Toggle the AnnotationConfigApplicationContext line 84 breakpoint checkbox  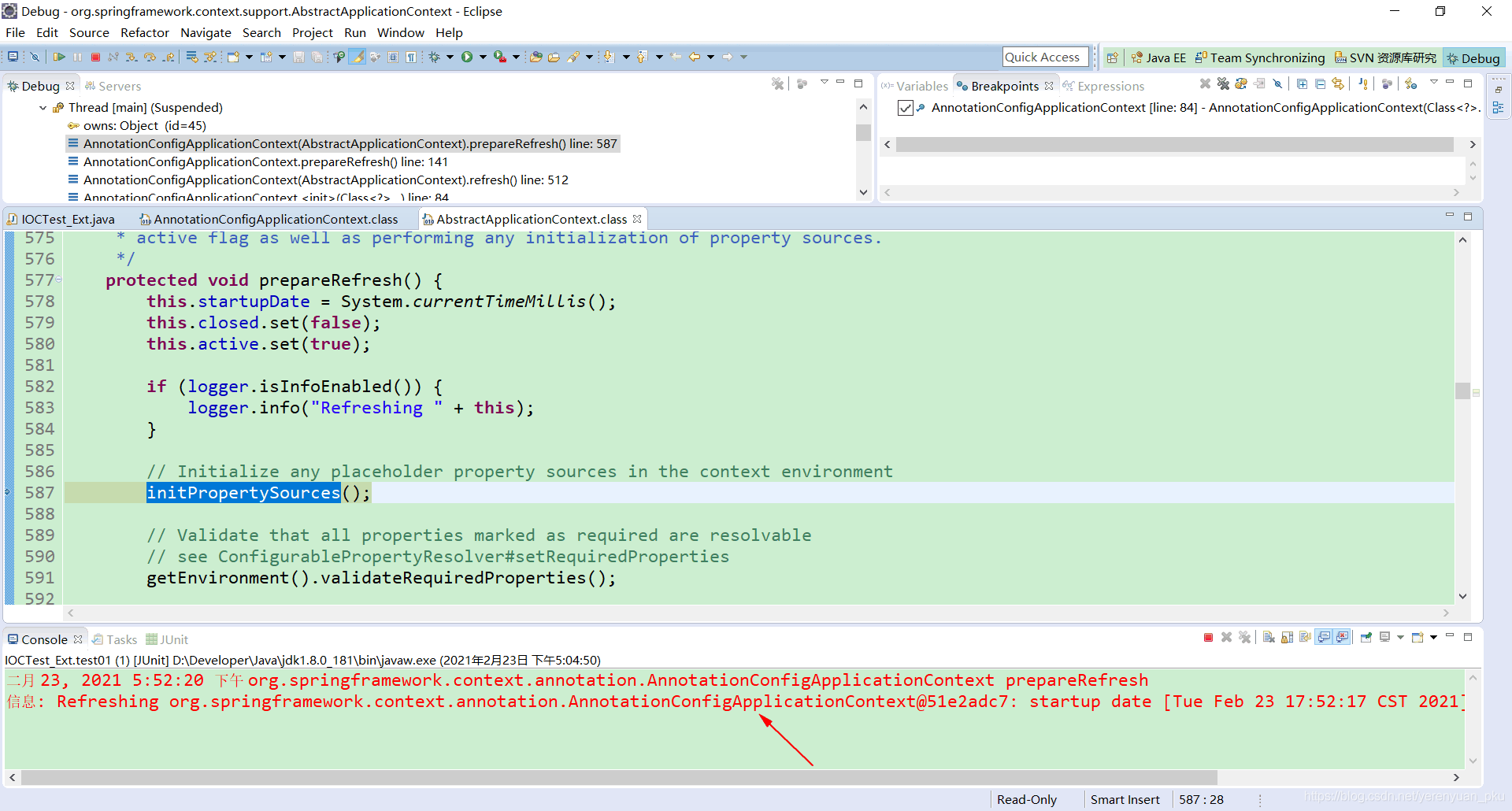pos(906,108)
